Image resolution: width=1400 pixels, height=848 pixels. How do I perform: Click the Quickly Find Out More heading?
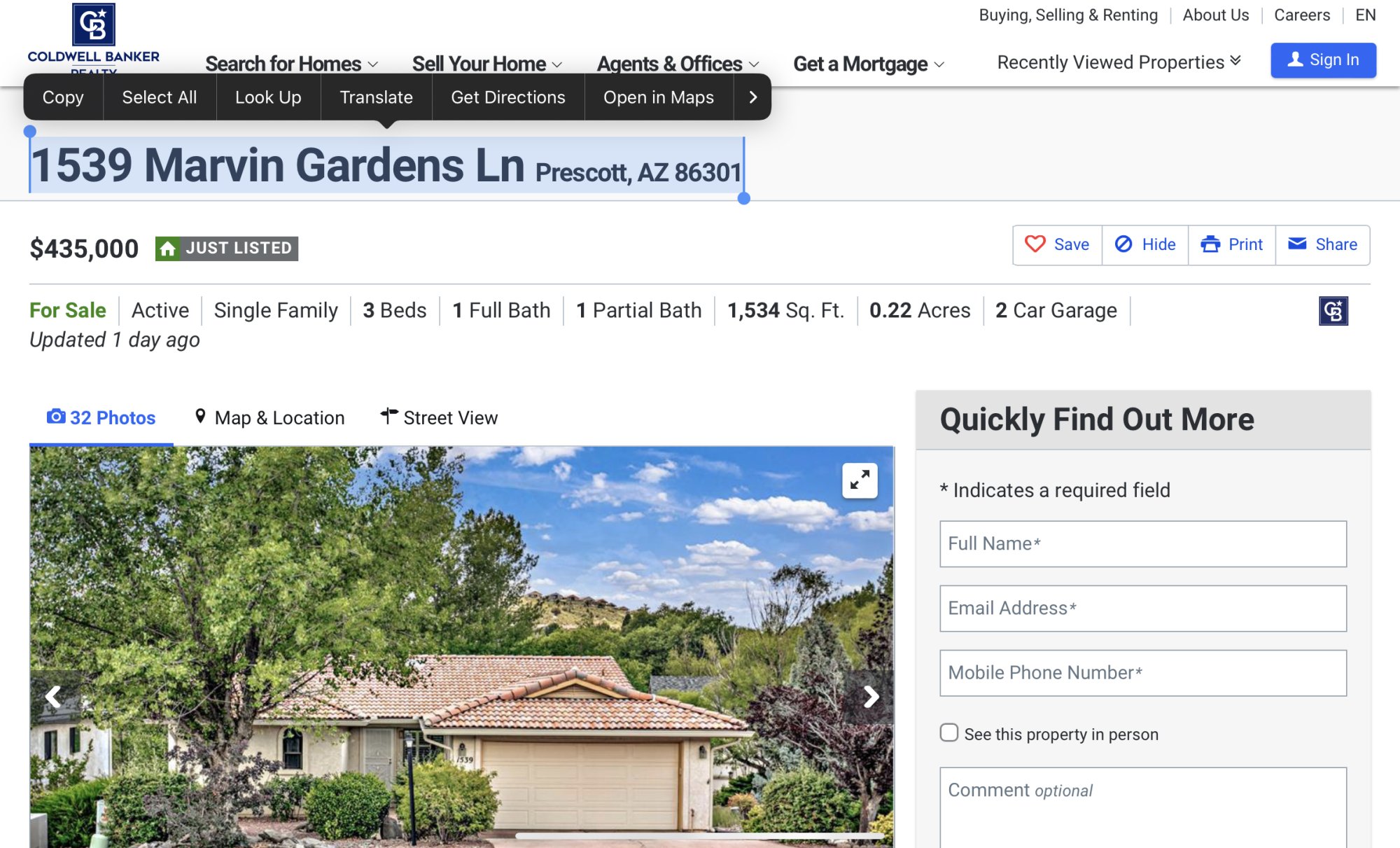click(x=1097, y=419)
